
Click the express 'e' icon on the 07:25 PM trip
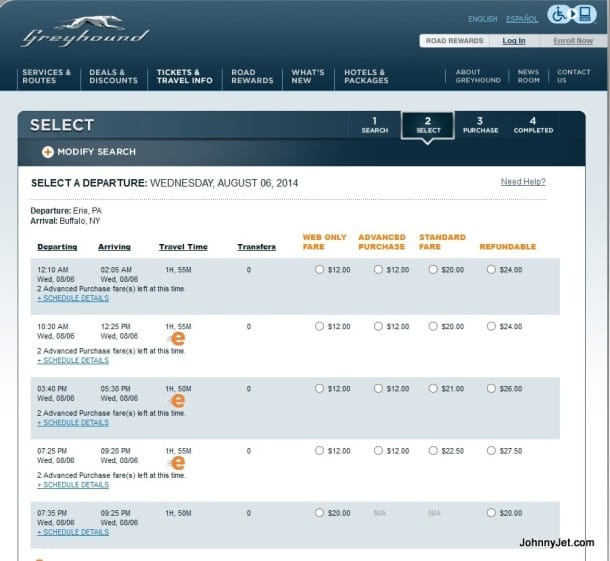click(x=177, y=463)
